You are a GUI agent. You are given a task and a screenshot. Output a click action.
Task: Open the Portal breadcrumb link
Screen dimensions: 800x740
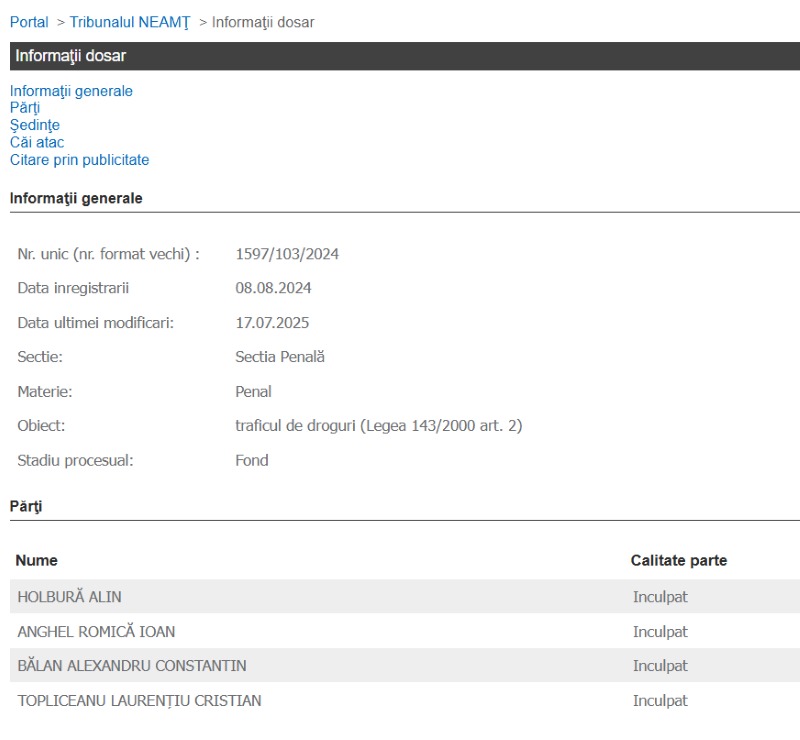point(29,22)
